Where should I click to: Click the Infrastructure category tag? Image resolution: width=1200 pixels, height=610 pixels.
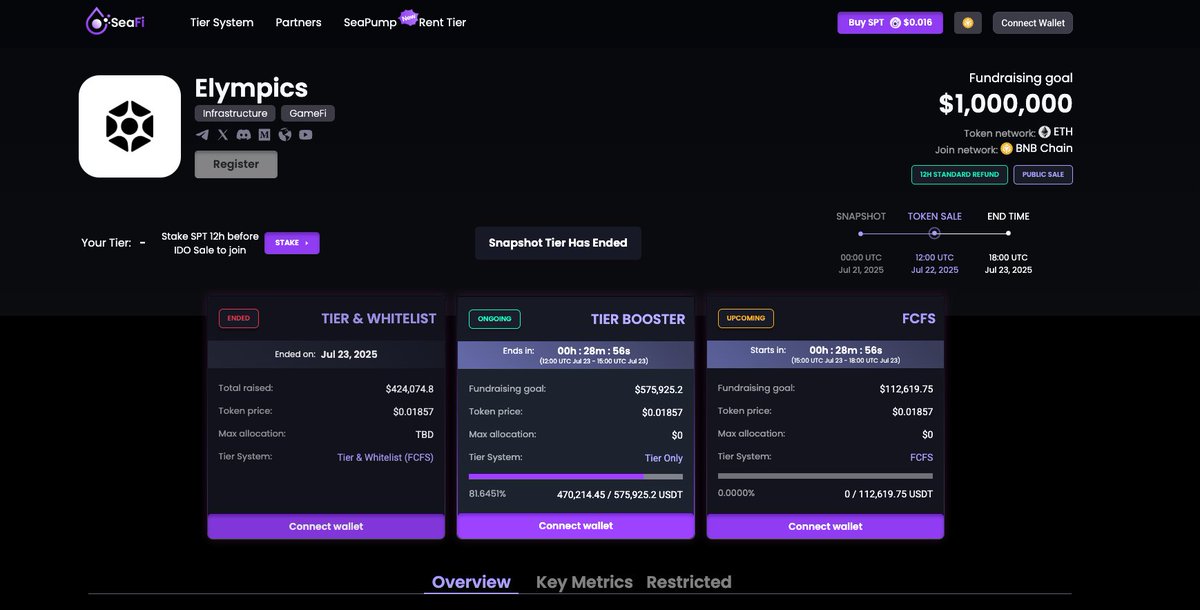pos(235,114)
